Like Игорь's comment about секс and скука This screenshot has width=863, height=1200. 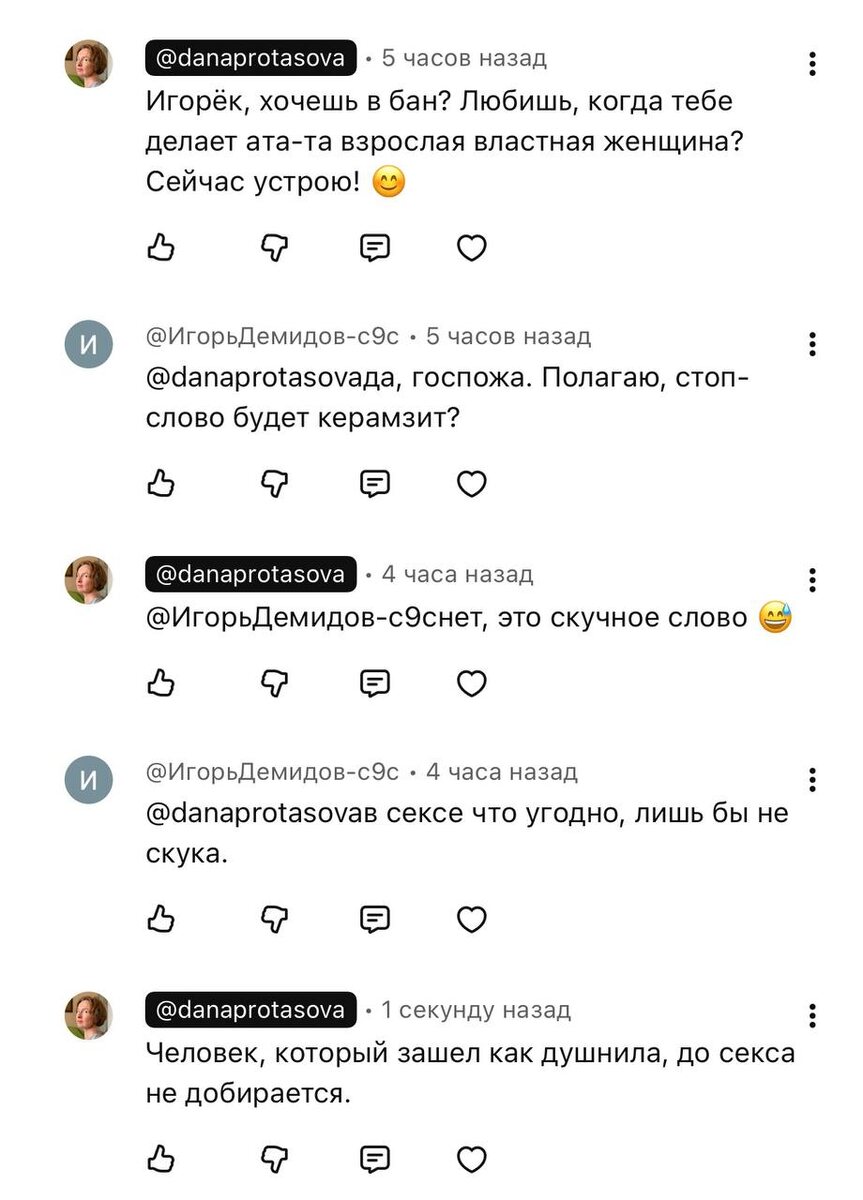[162, 918]
